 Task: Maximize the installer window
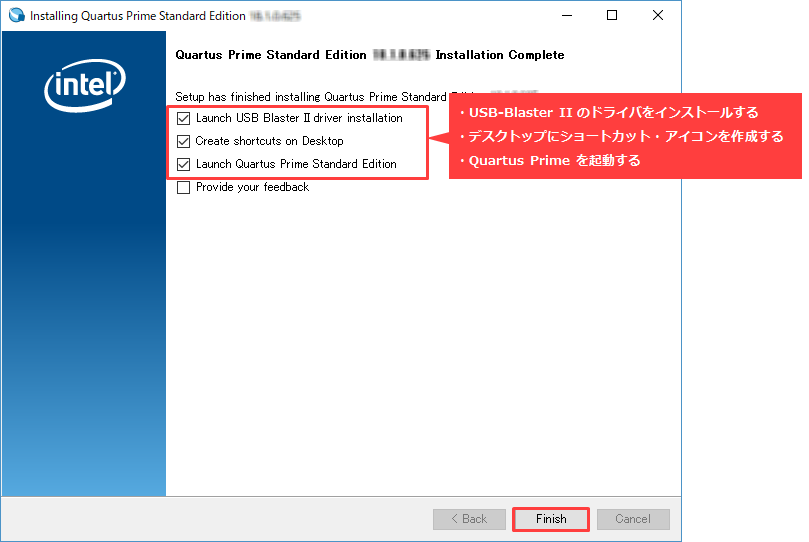click(x=612, y=15)
